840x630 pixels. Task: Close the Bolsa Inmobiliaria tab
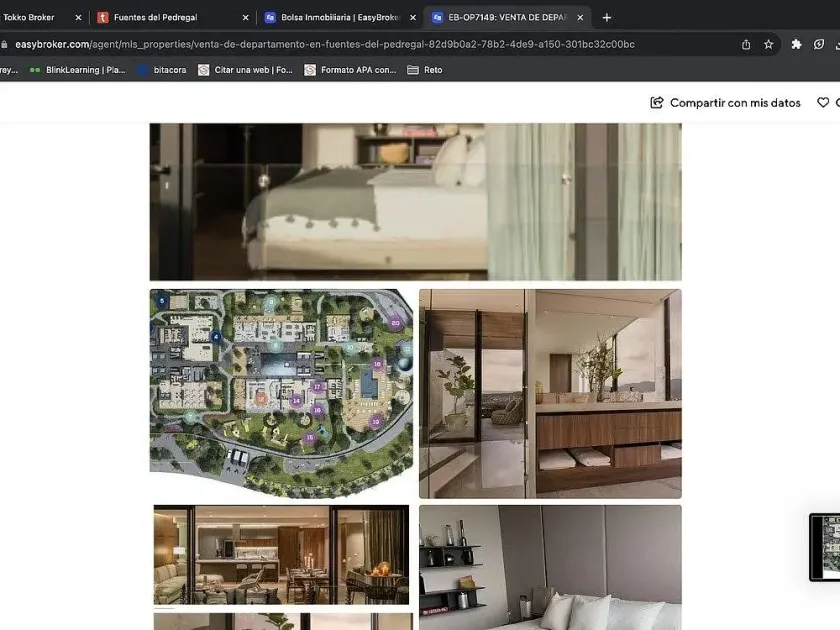click(x=413, y=18)
